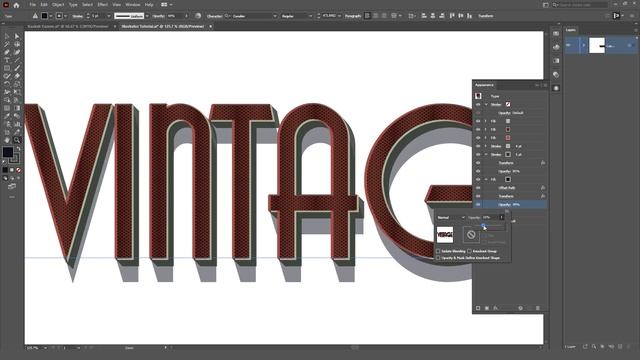640x360 pixels.
Task: Open stroke weight dropdown in control bar
Action: pos(109,16)
